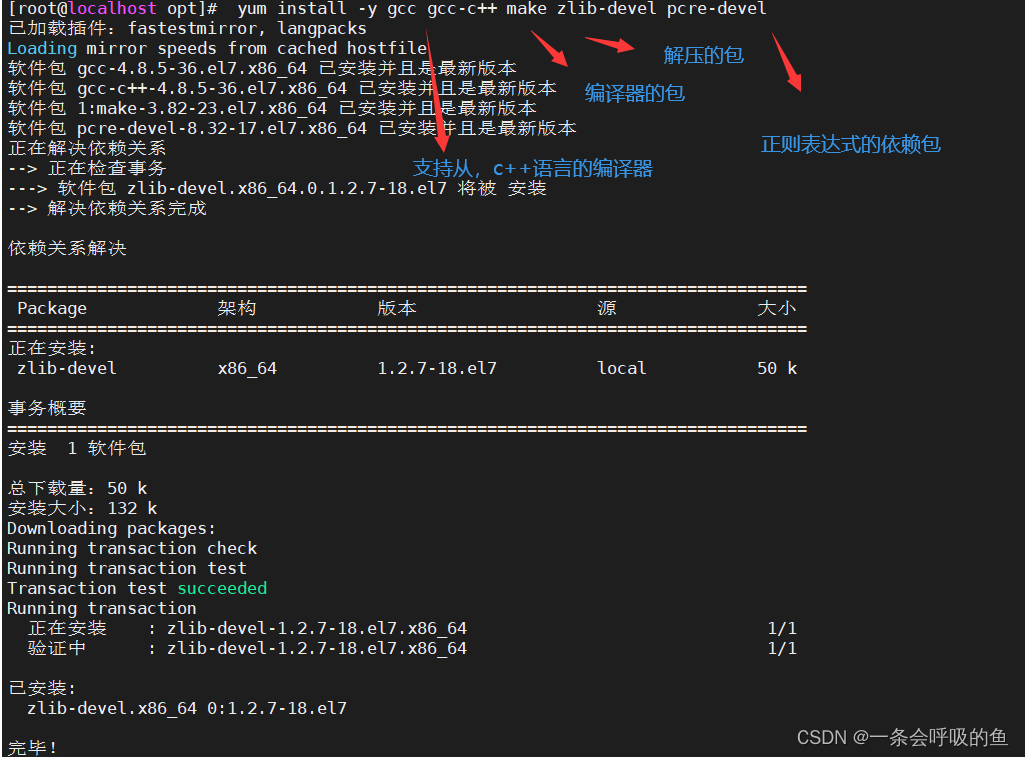Click the 'Package' column header

coord(52,309)
